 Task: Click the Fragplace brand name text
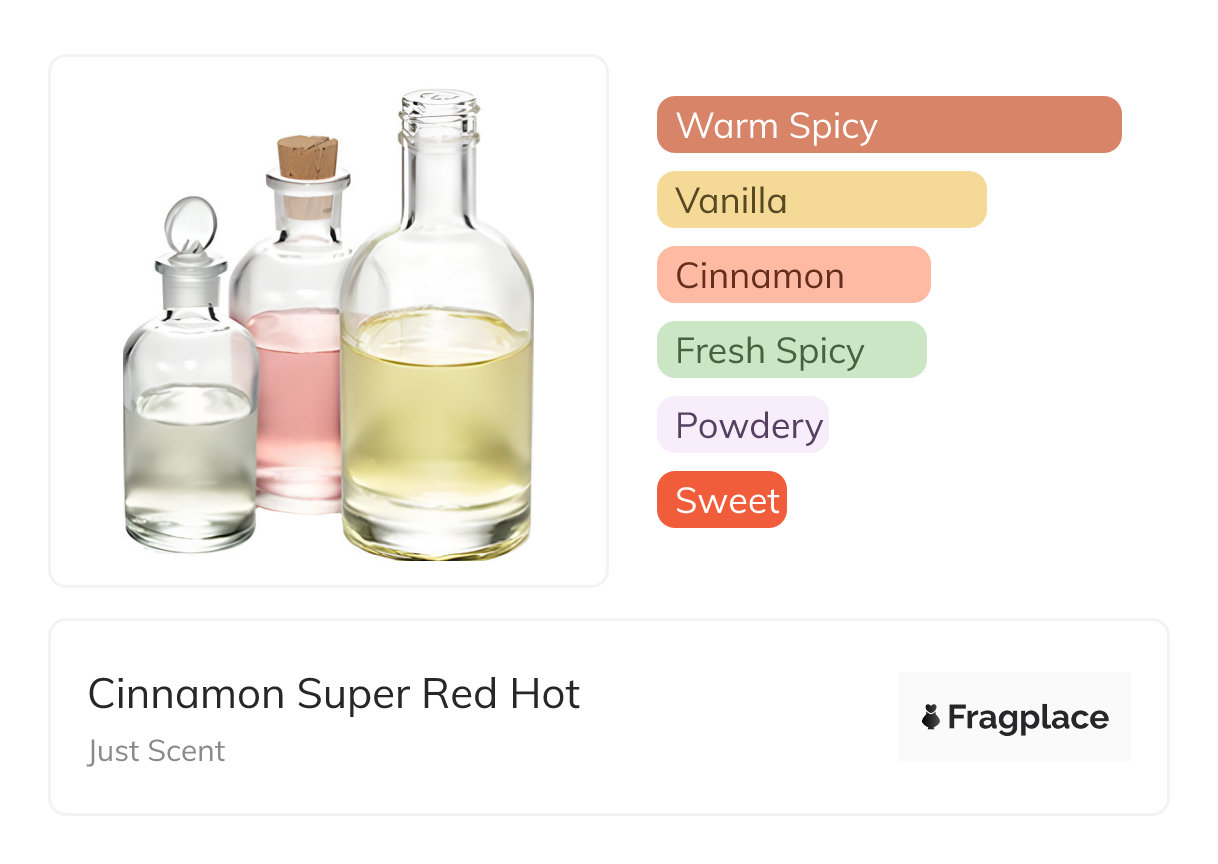pyautogui.click(x=1027, y=717)
